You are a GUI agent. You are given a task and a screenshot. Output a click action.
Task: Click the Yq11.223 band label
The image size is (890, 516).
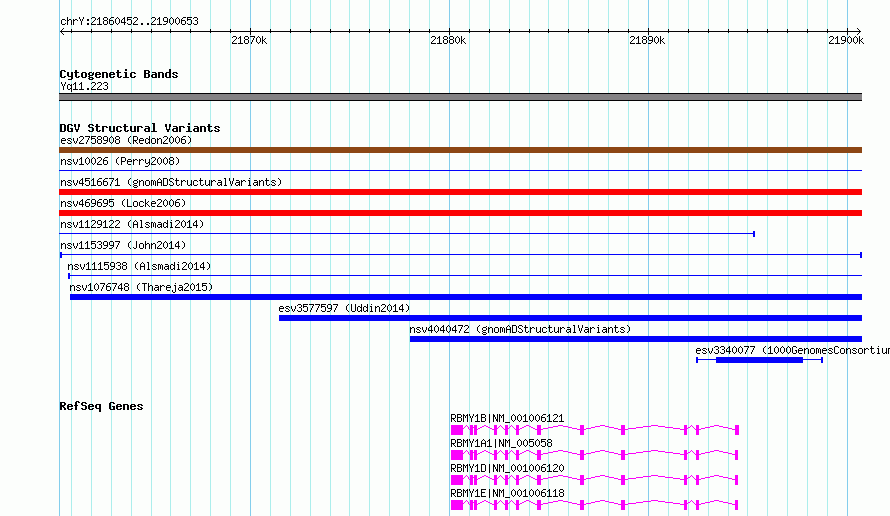point(84,86)
